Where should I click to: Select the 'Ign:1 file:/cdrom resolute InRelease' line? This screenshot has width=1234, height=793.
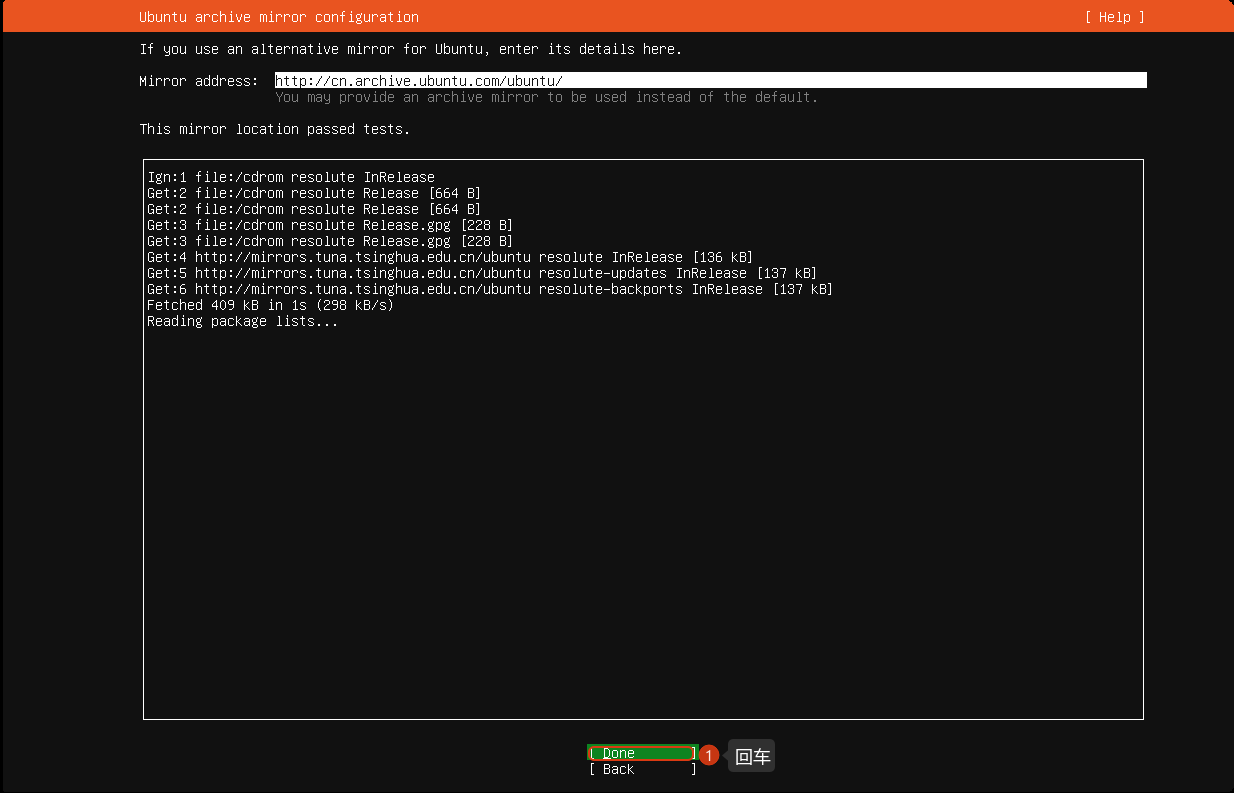point(291,177)
